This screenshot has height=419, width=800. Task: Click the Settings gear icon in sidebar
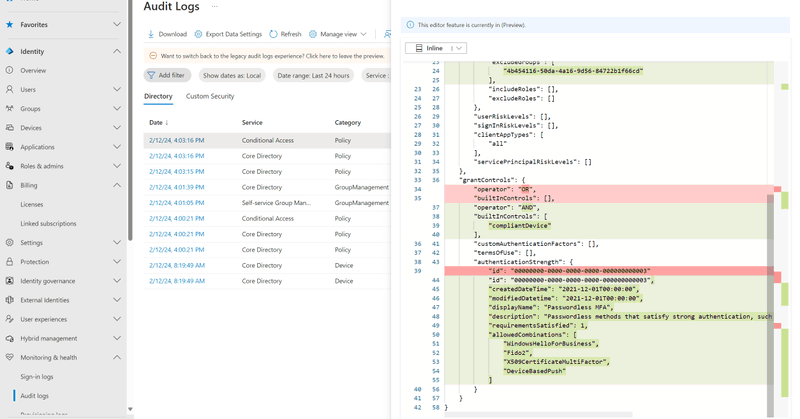[x=9, y=242]
